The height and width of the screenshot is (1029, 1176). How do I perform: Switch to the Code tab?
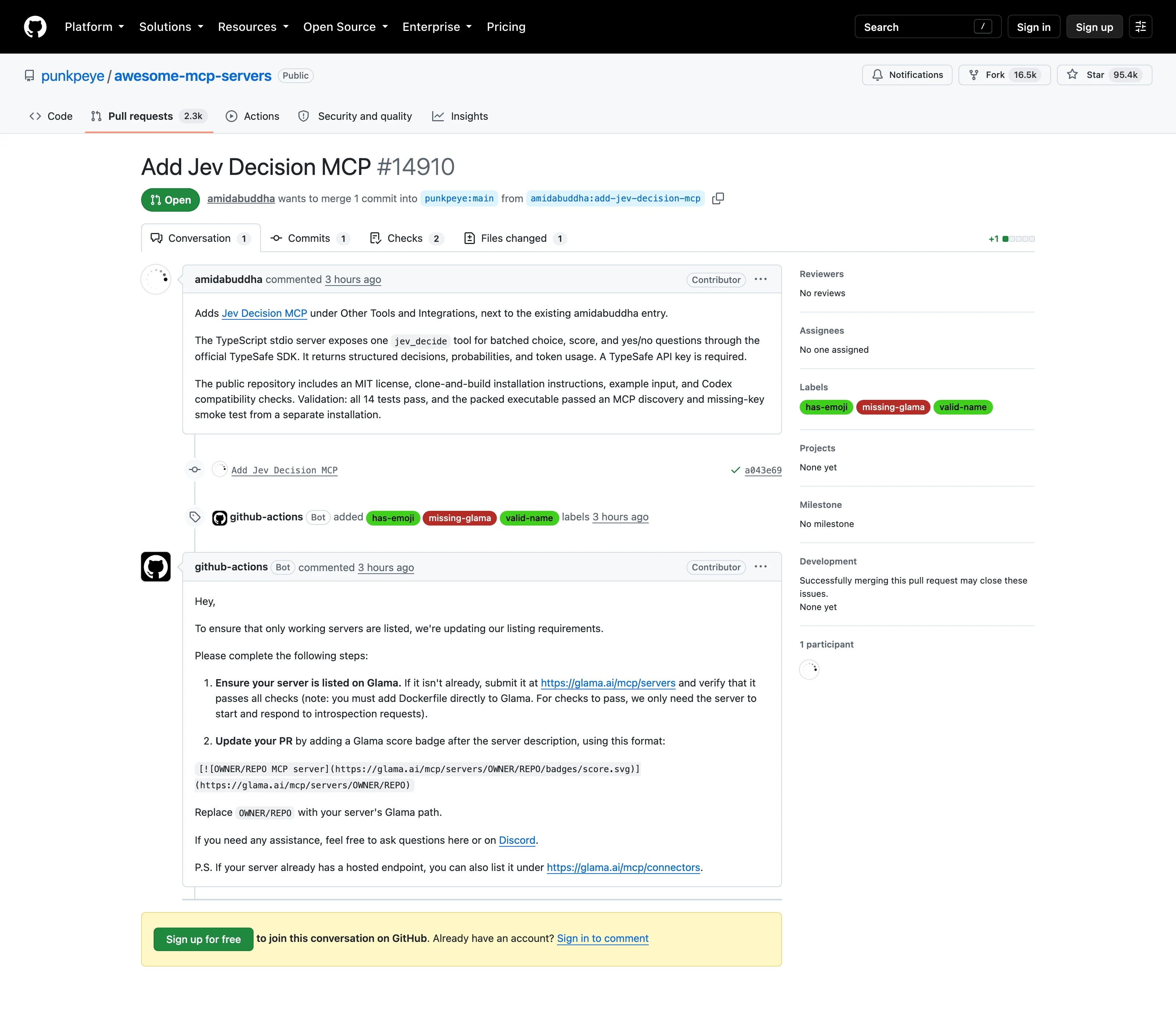coord(51,116)
